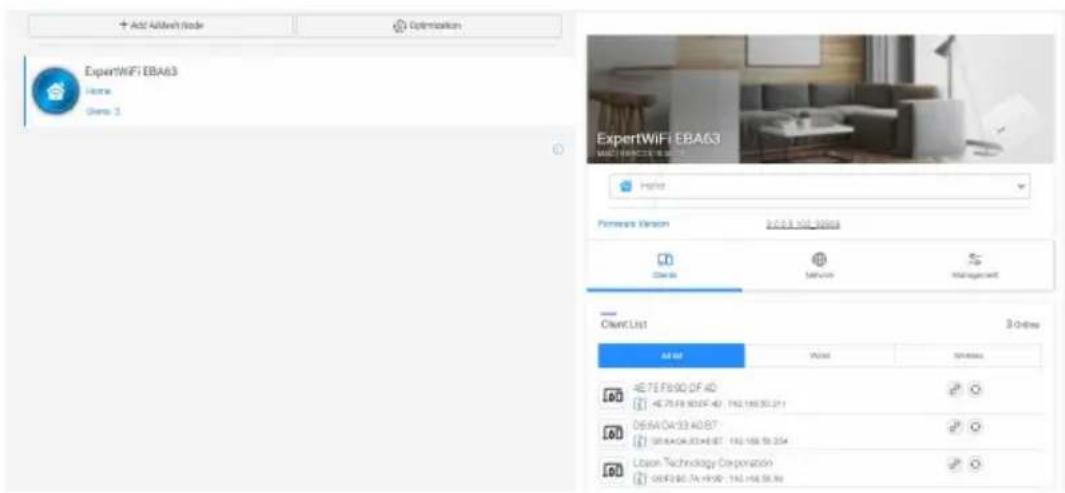Click the Liteon Technology Corporation client name

(702, 463)
